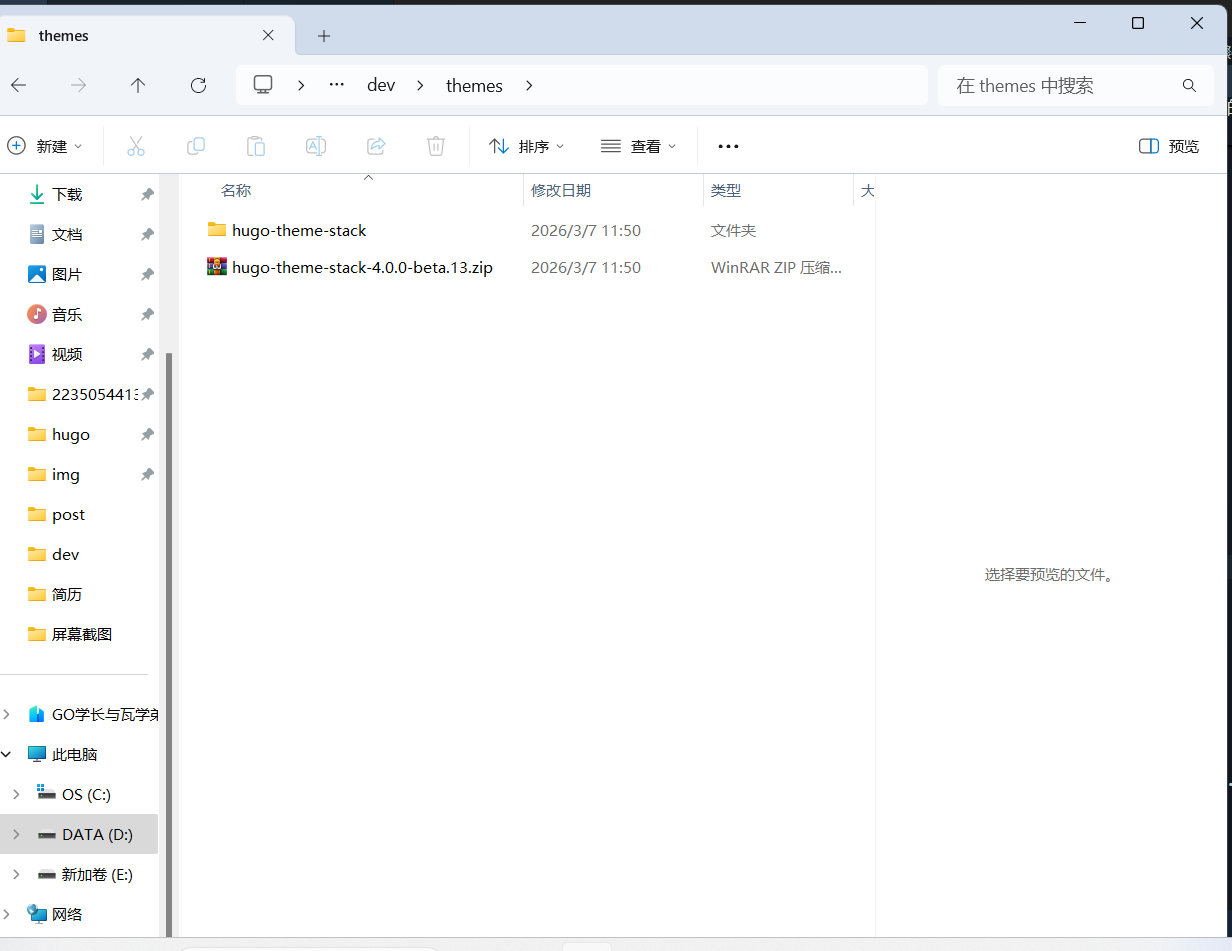
Task: Go up one directory level
Action: click(138, 85)
